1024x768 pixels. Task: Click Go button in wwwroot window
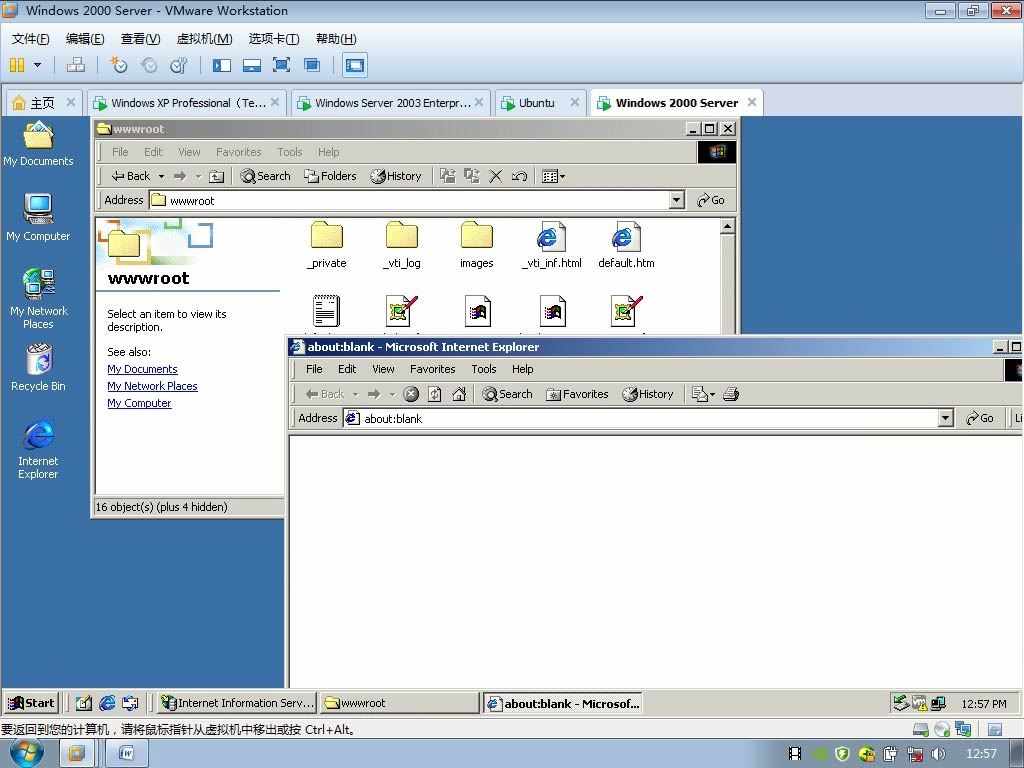tap(711, 200)
